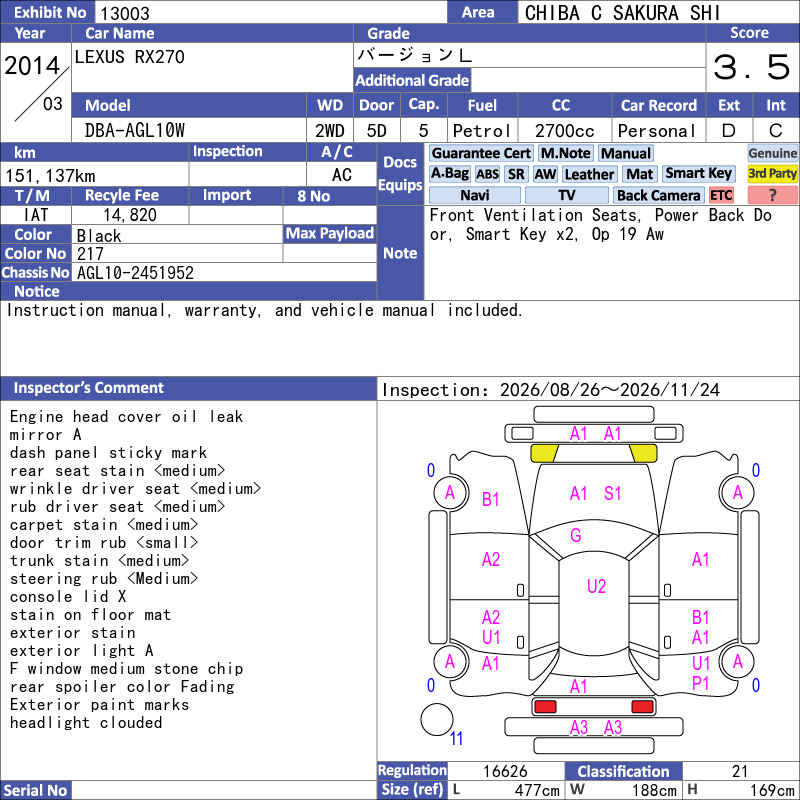Viewport: 800px width, 800px height.
Task: Select the console lid X comment
Action: point(68,596)
